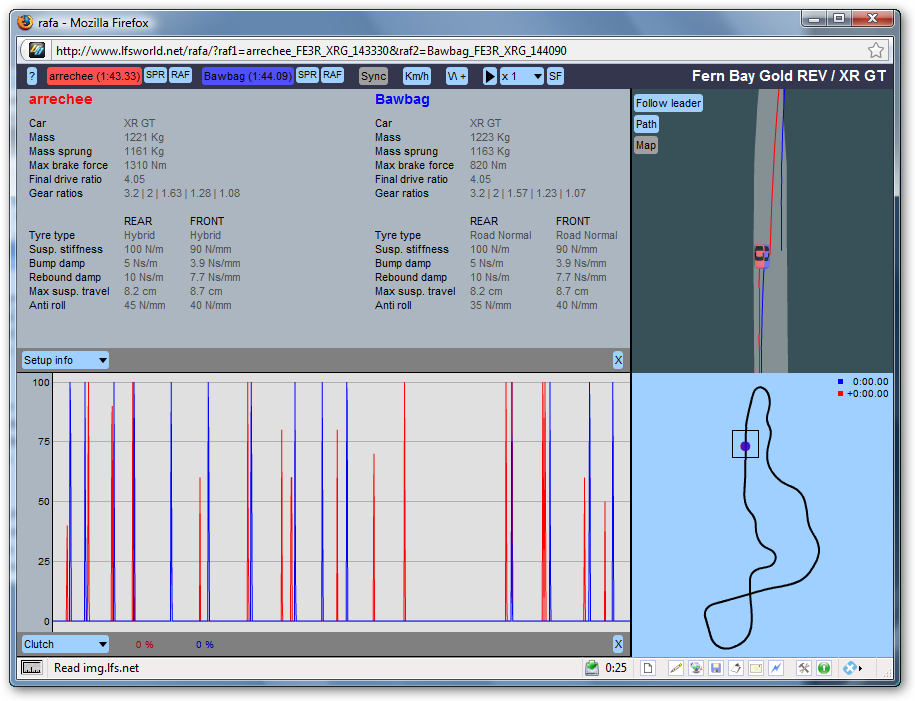Viewport: 915px width, 701px height.
Task: Click the Fern Bay Gold REV / XR GT title
Action: (788, 76)
